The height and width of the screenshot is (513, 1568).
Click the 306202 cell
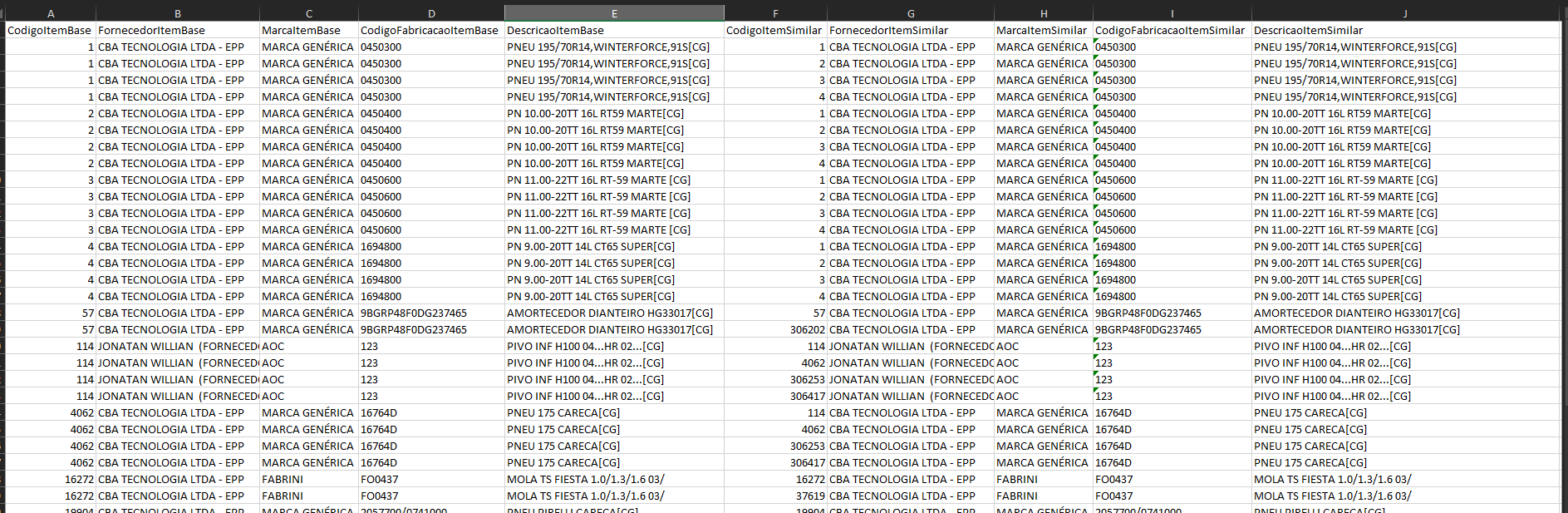[775, 329]
